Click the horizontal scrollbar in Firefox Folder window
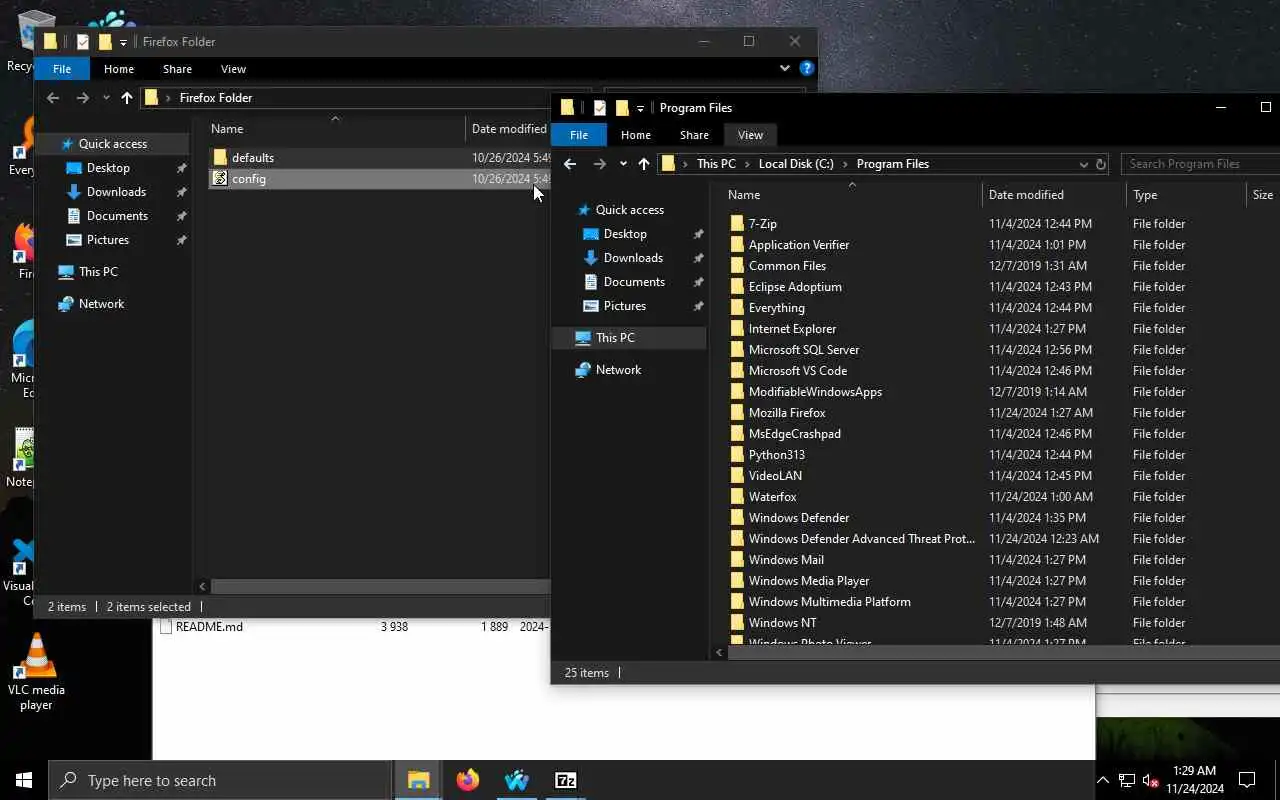The height and width of the screenshot is (800, 1280). click(380, 587)
